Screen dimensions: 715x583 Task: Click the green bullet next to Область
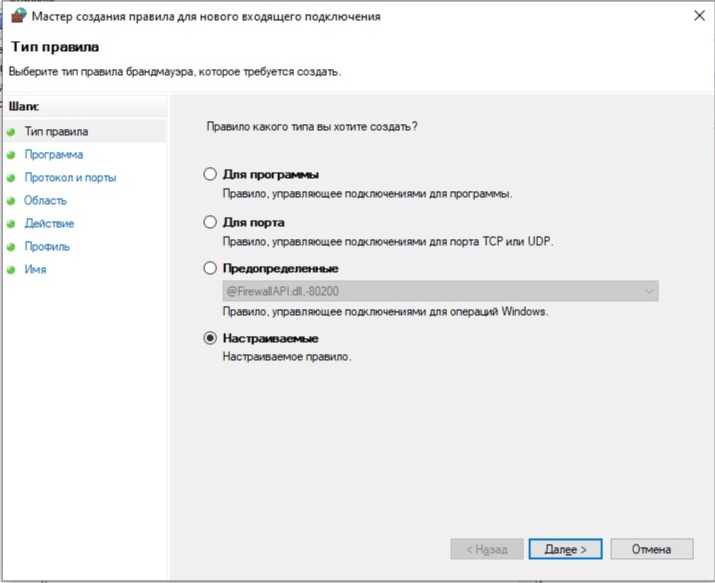pyautogui.click(x=11, y=201)
